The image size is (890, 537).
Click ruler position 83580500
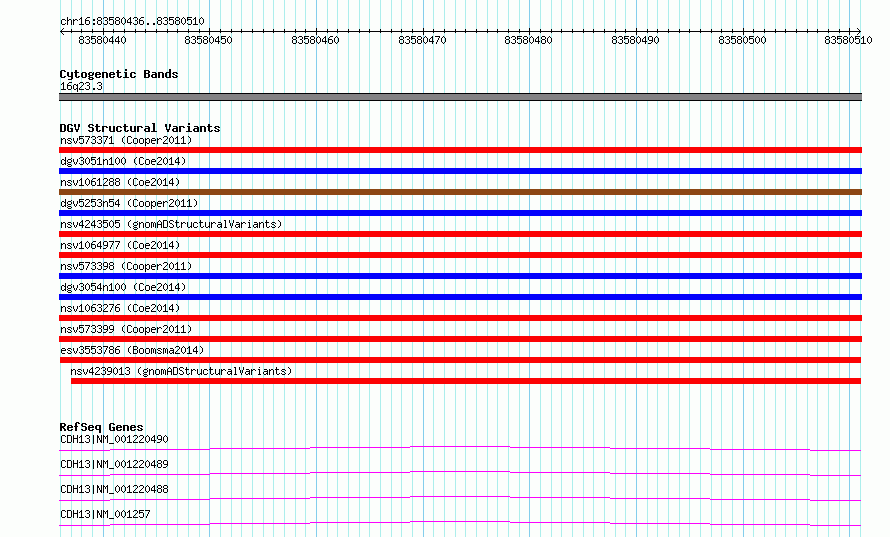click(742, 40)
